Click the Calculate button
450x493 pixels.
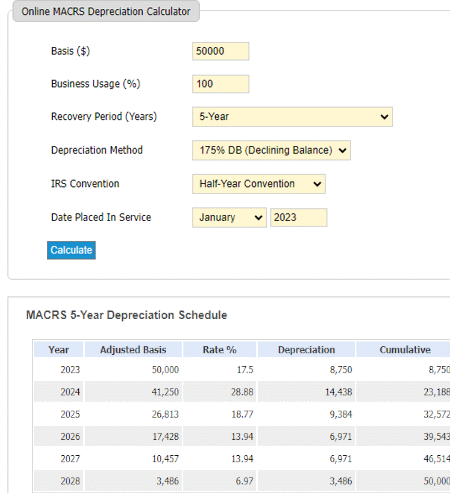tap(71, 250)
